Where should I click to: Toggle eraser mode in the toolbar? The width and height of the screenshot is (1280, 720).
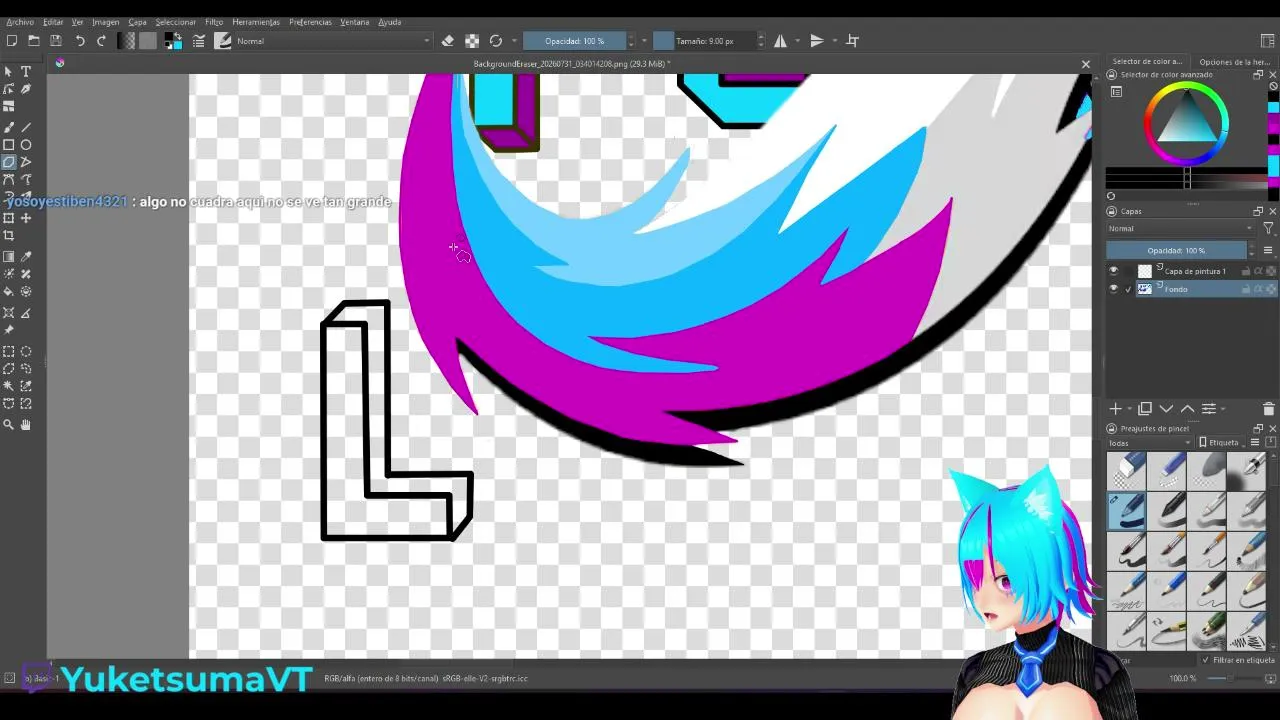pyautogui.click(x=448, y=41)
